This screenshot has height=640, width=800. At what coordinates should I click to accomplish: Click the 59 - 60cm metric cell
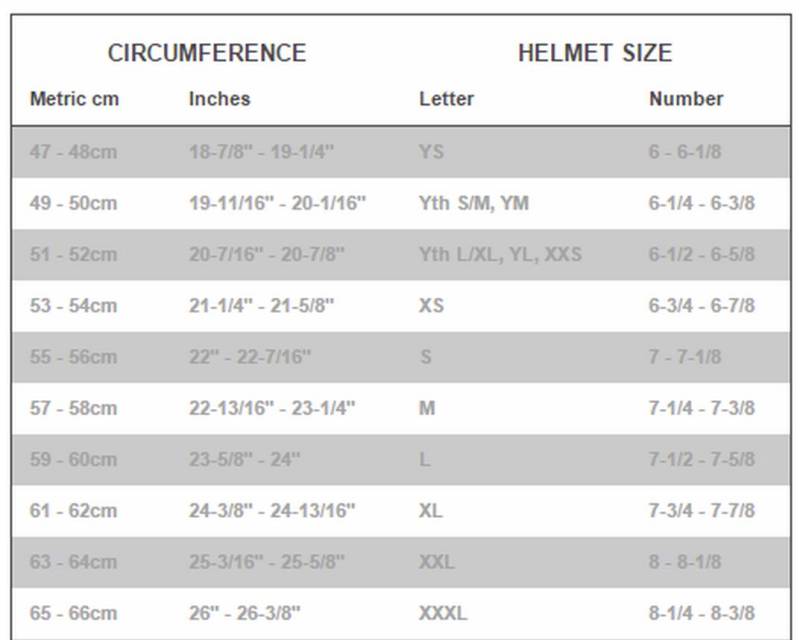[x=73, y=460]
